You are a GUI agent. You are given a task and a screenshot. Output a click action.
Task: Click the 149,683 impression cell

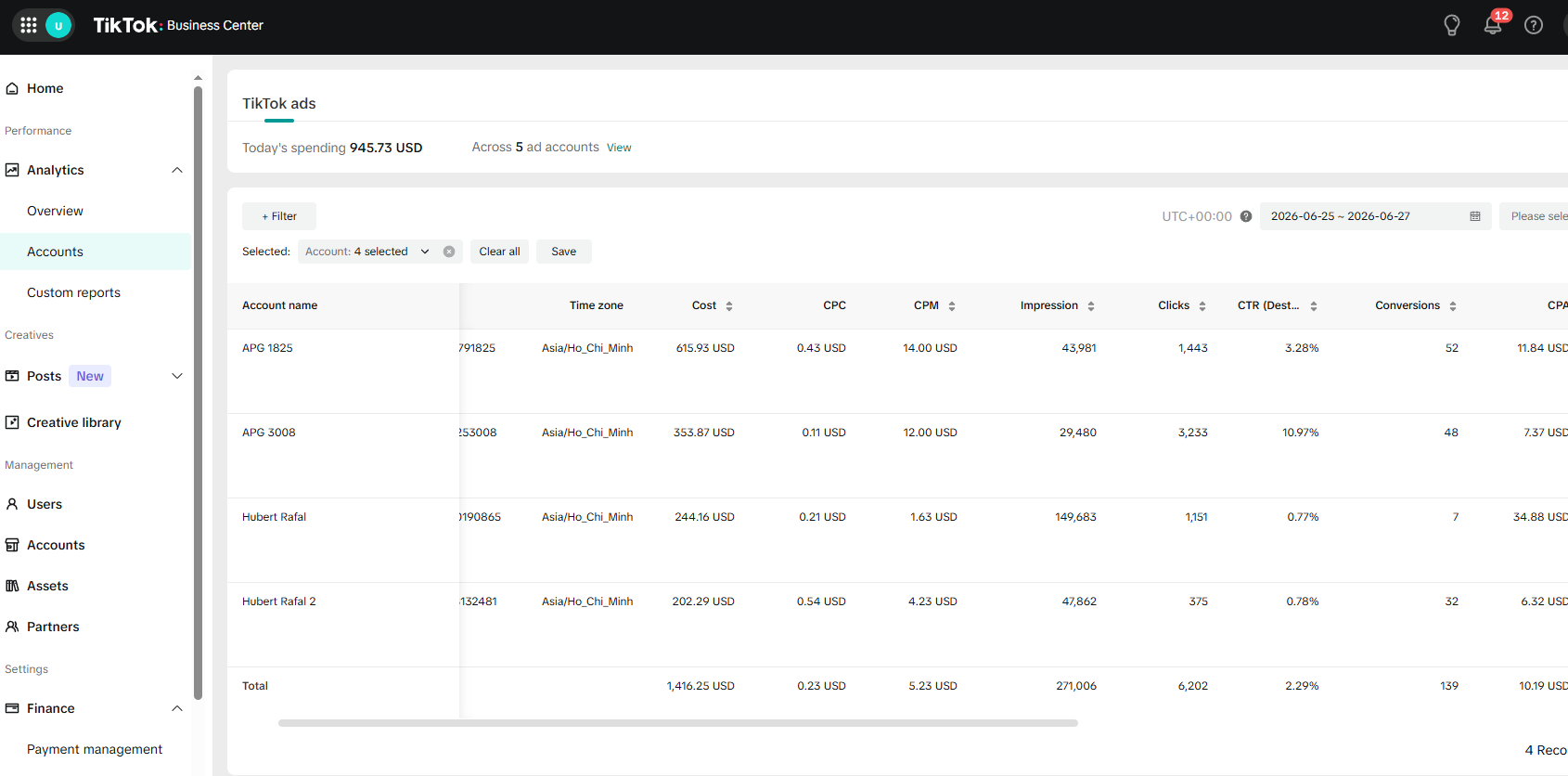(x=1075, y=517)
